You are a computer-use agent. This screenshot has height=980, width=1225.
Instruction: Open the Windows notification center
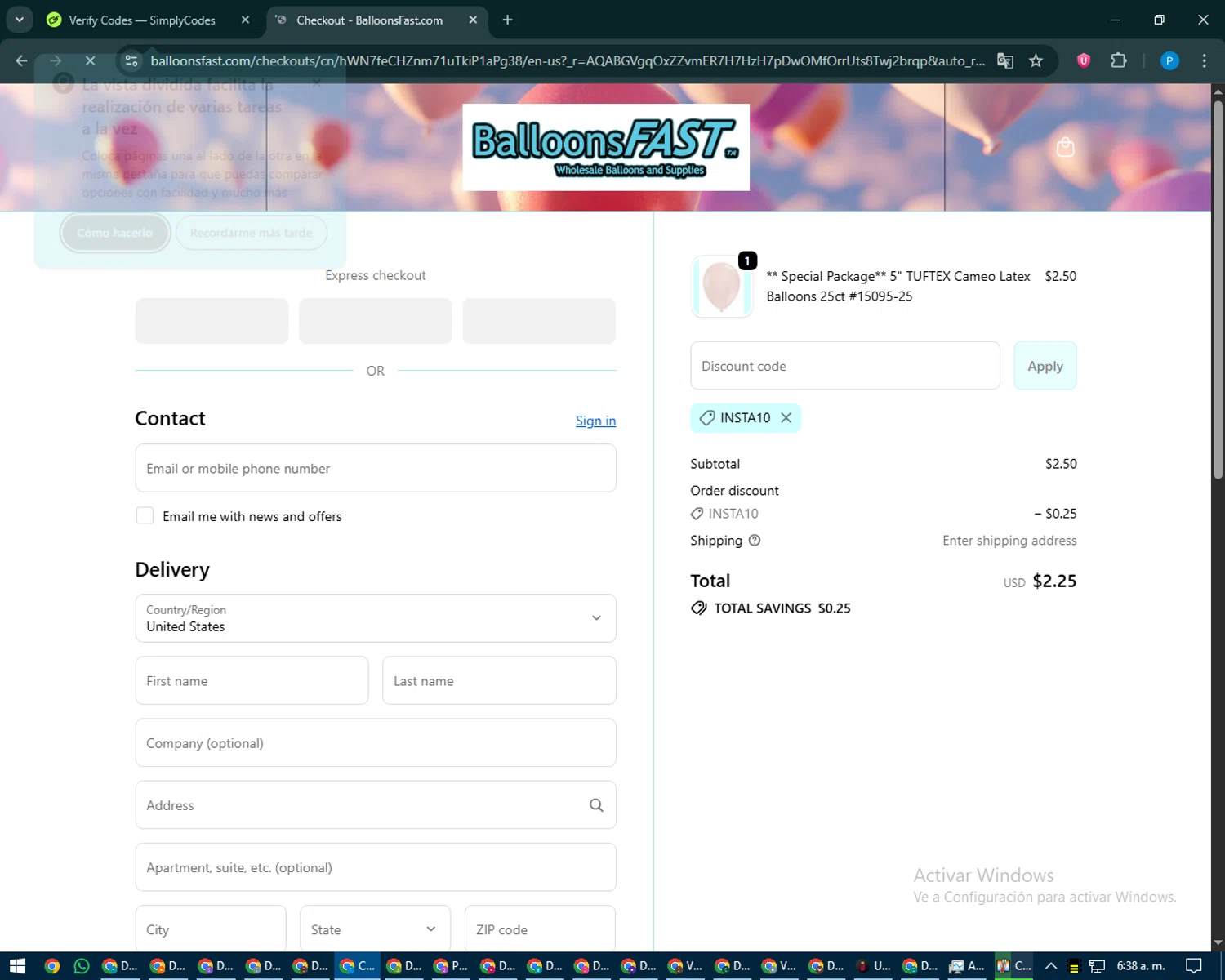[1193, 966]
